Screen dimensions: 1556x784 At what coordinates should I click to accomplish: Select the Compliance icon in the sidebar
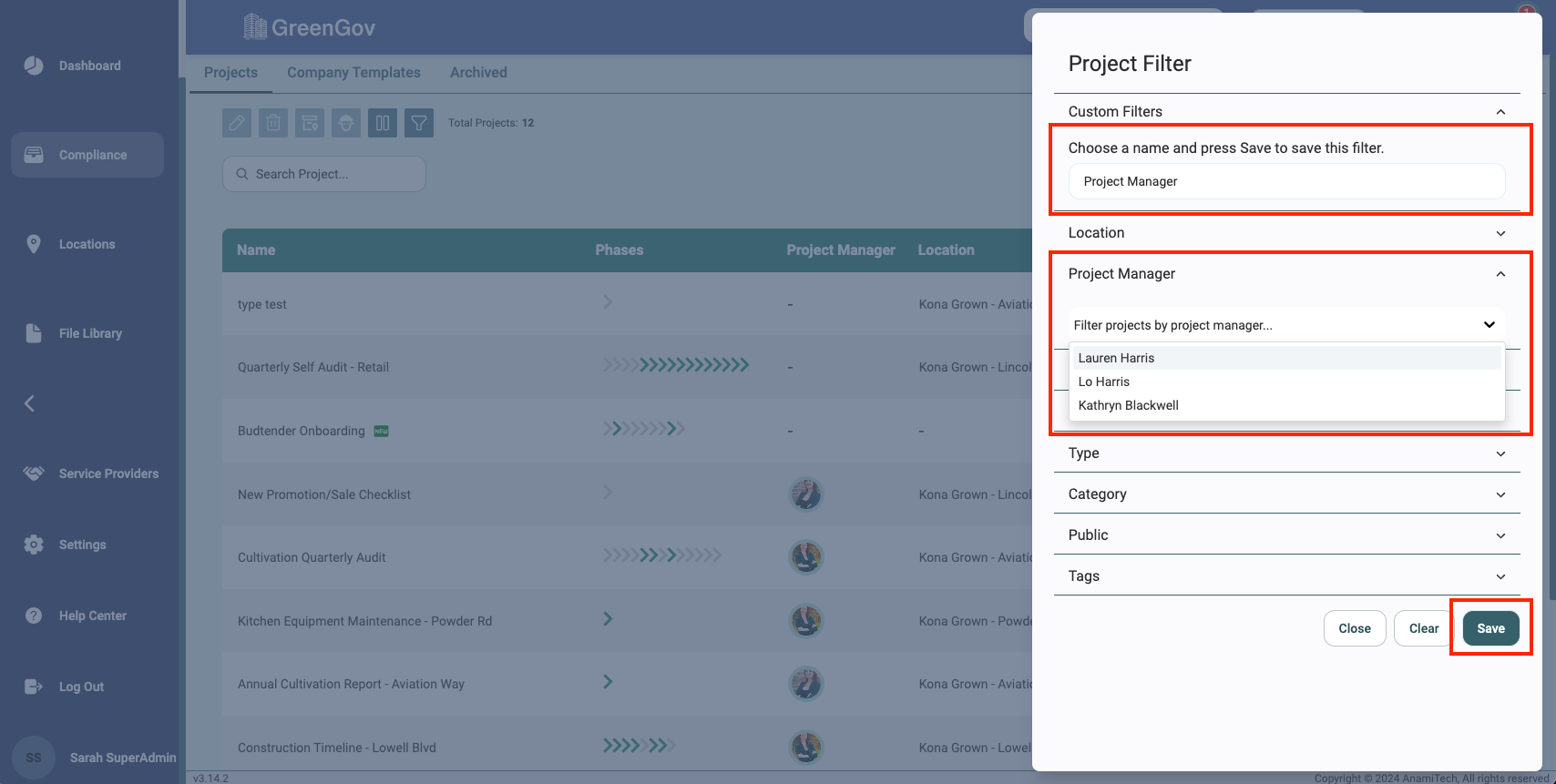pyautogui.click(x=34, y=155)
